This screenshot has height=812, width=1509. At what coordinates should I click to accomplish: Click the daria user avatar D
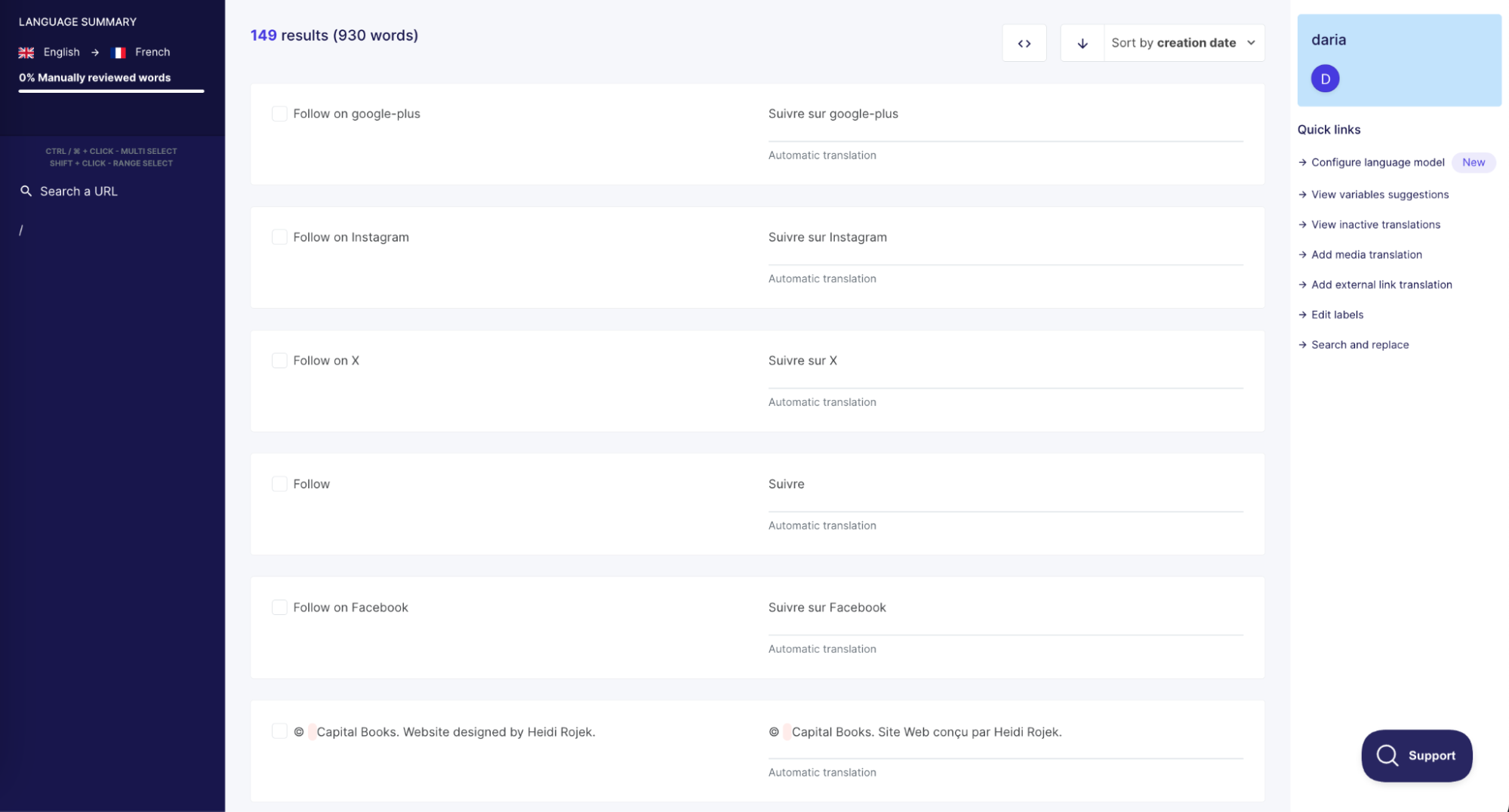[1325, 78]
